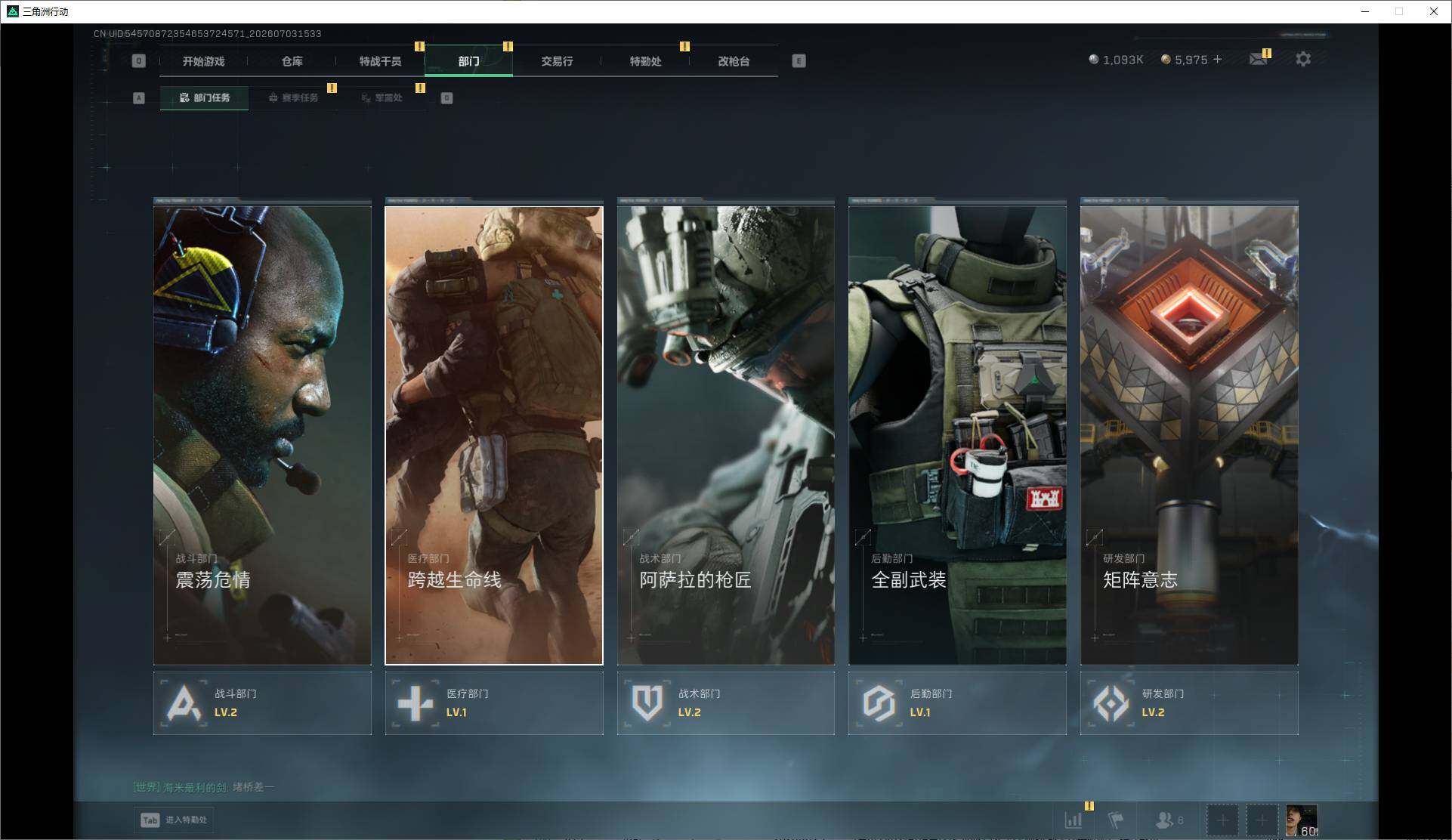Open the 矩阵意志 research department card

(x=1189, y=435)
